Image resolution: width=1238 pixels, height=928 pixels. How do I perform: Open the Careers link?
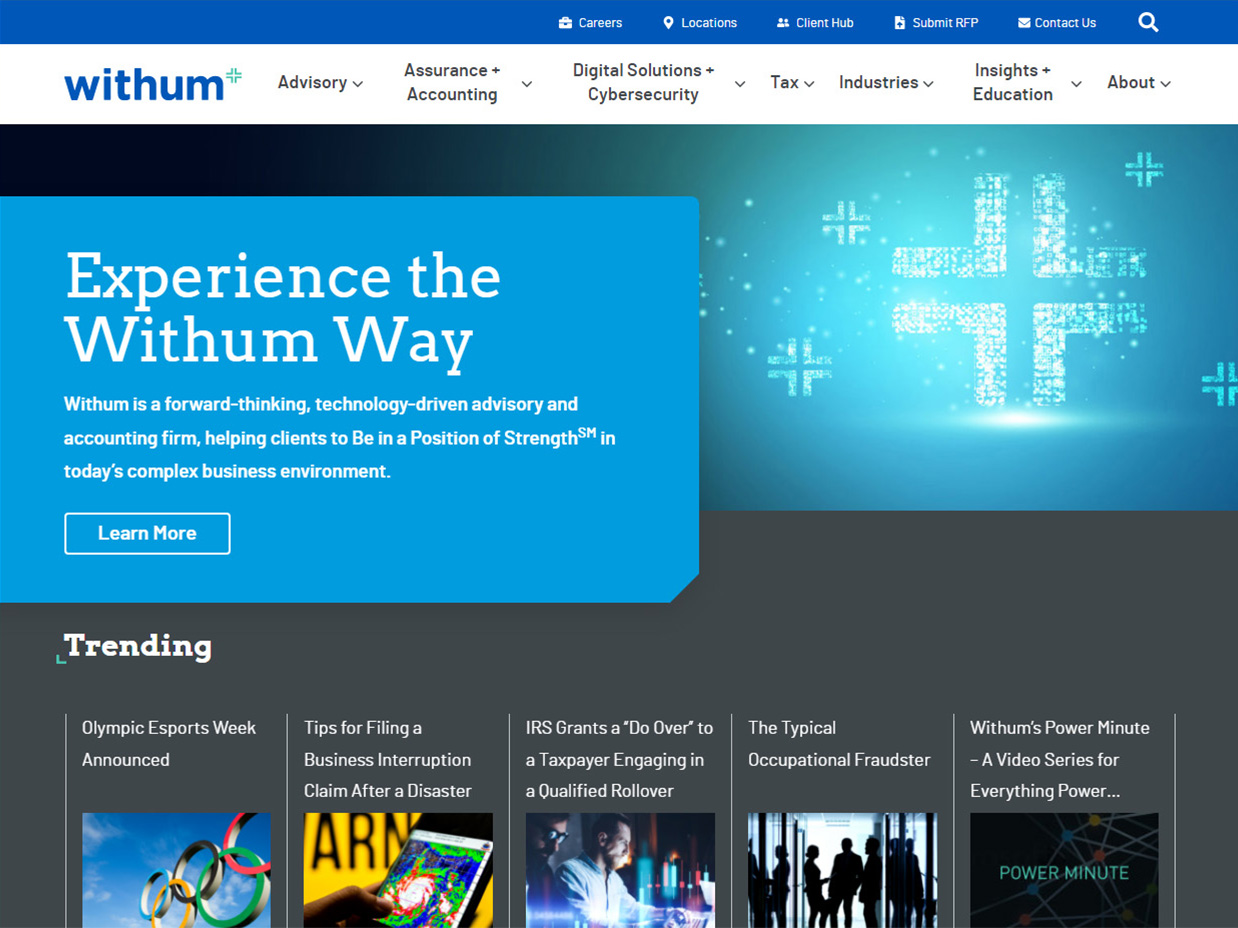(600, 23)
